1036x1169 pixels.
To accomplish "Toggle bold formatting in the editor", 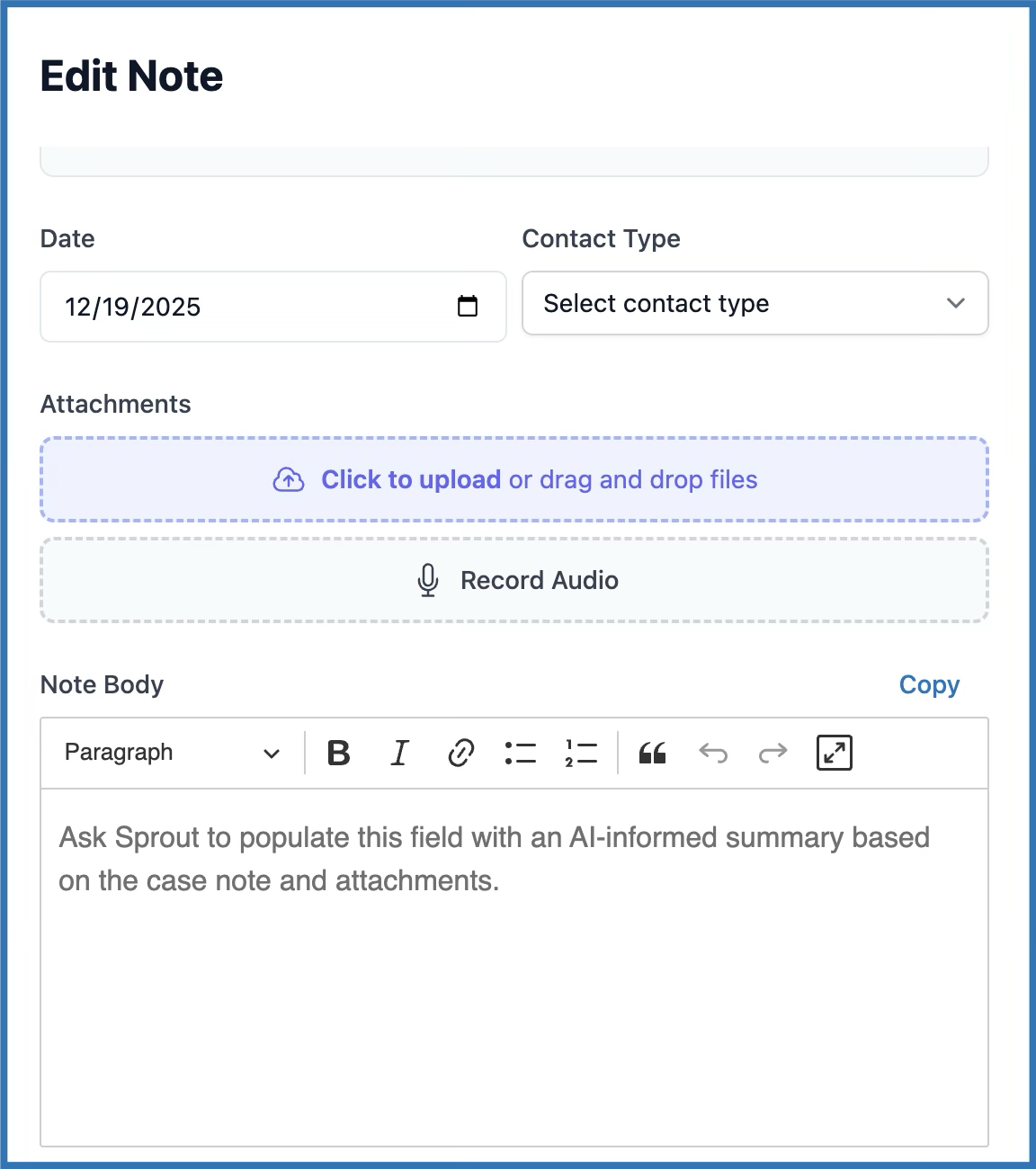I will coord(339,753).
